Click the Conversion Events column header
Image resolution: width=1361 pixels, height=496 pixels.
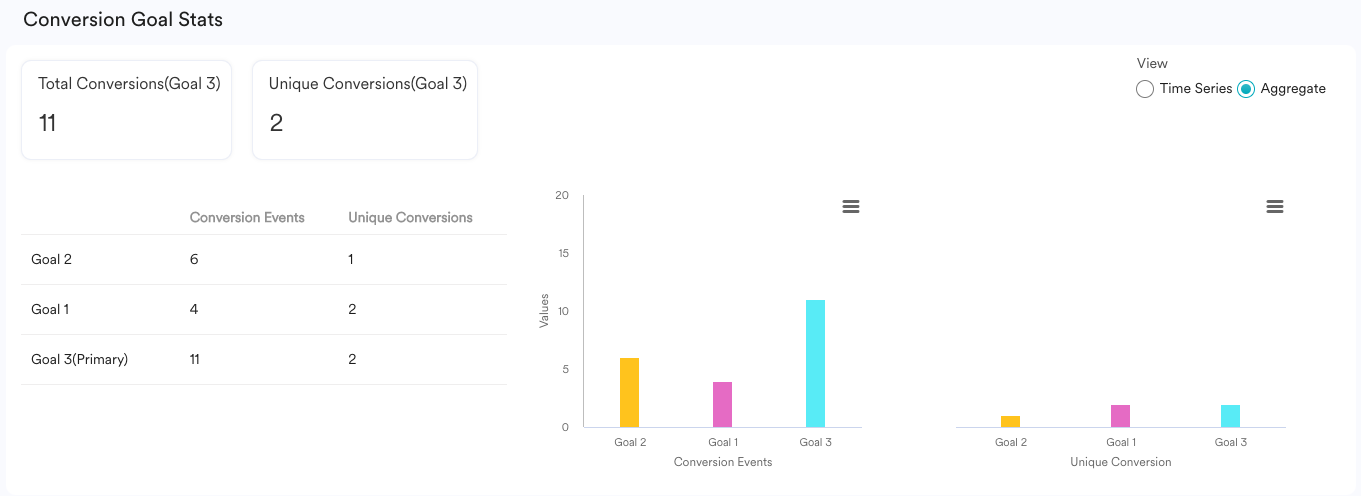tap(247, 217)
